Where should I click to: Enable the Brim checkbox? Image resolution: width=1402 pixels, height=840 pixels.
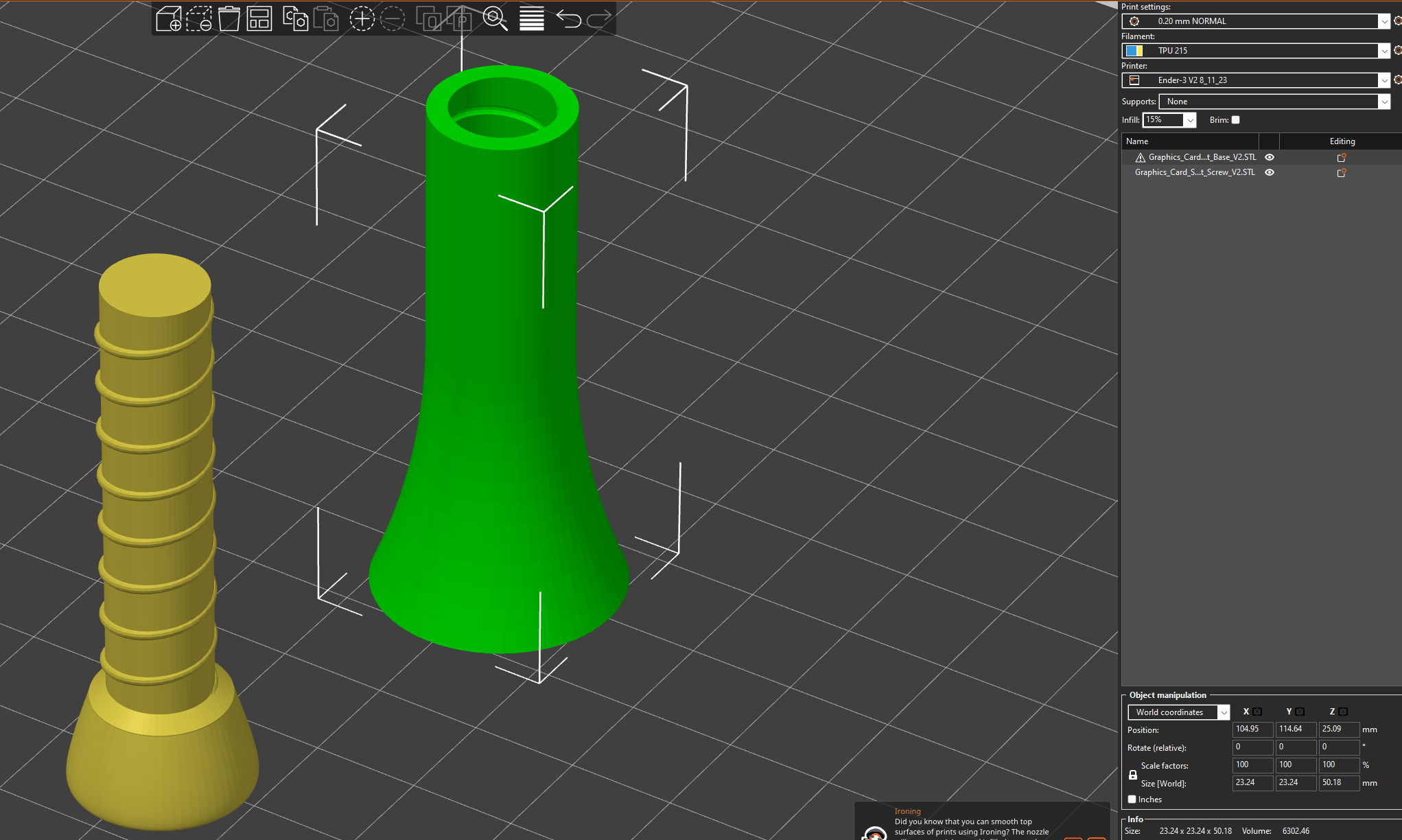pyautogui.click(x=1235, y=120)
